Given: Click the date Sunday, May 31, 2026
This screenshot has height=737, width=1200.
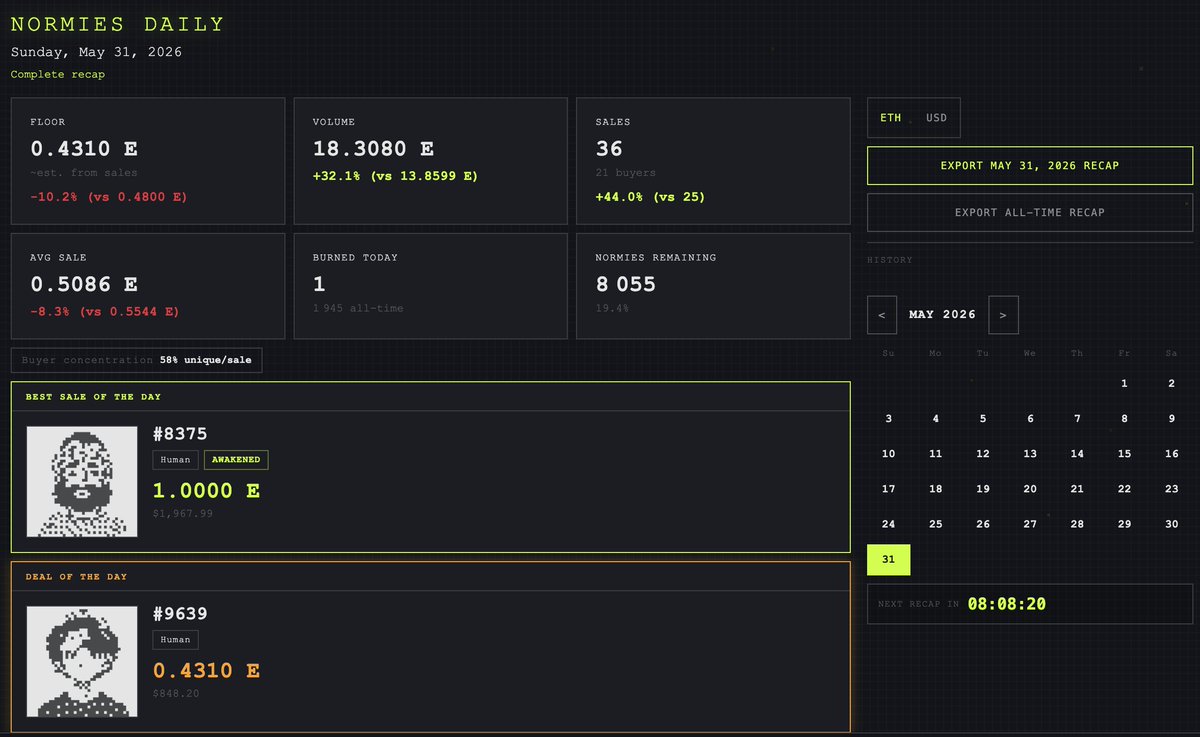Looking at the screenshot, I should point(96,52).
